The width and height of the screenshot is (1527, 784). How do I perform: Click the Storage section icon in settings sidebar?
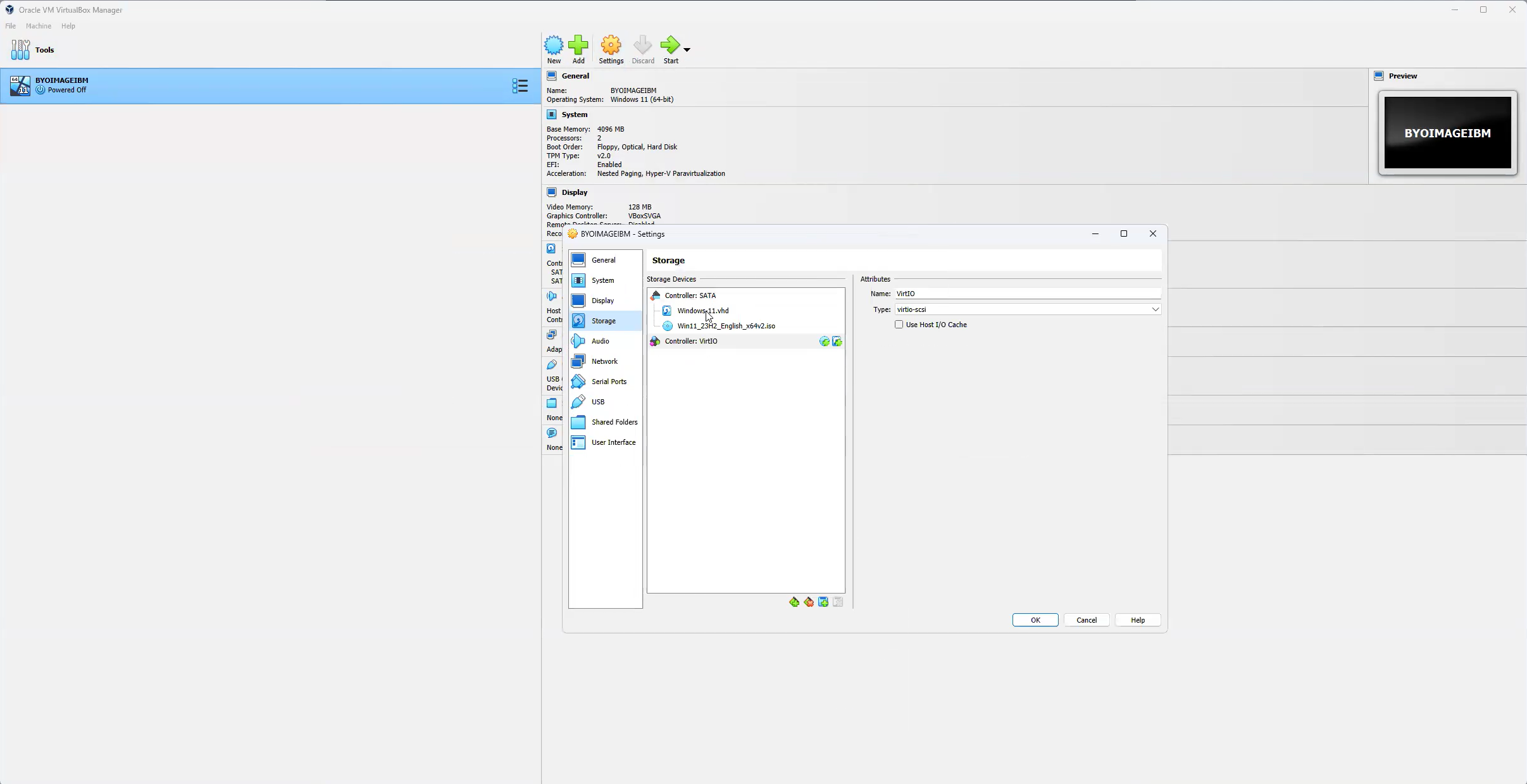click(578, 320)
